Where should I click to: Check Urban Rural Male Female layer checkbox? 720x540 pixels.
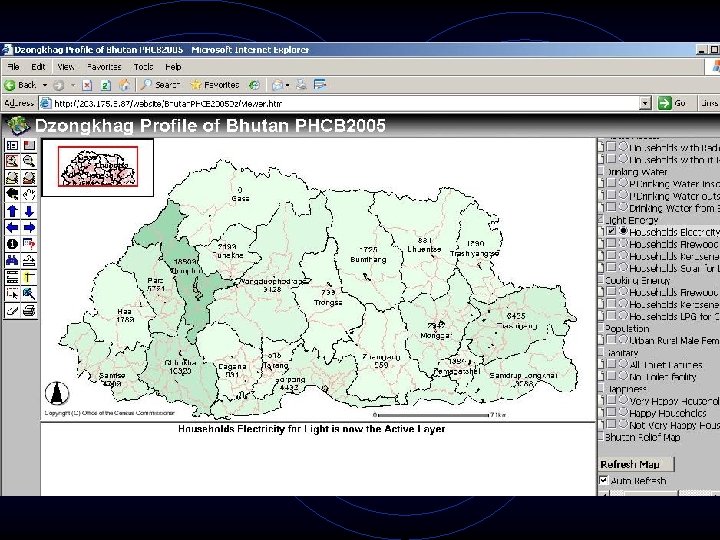tap(611, 339)
